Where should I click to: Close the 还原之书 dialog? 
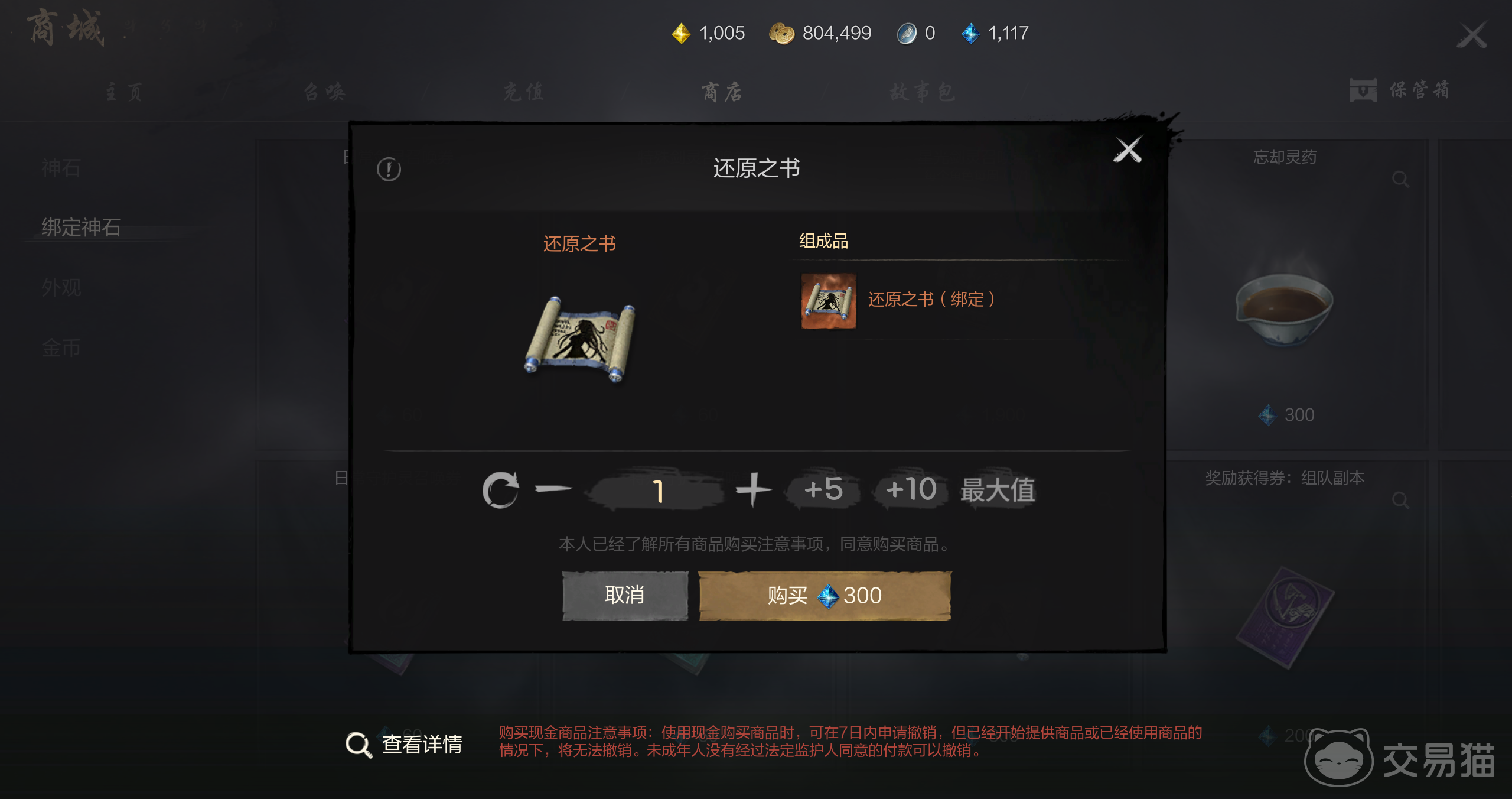click(1128, 150)
